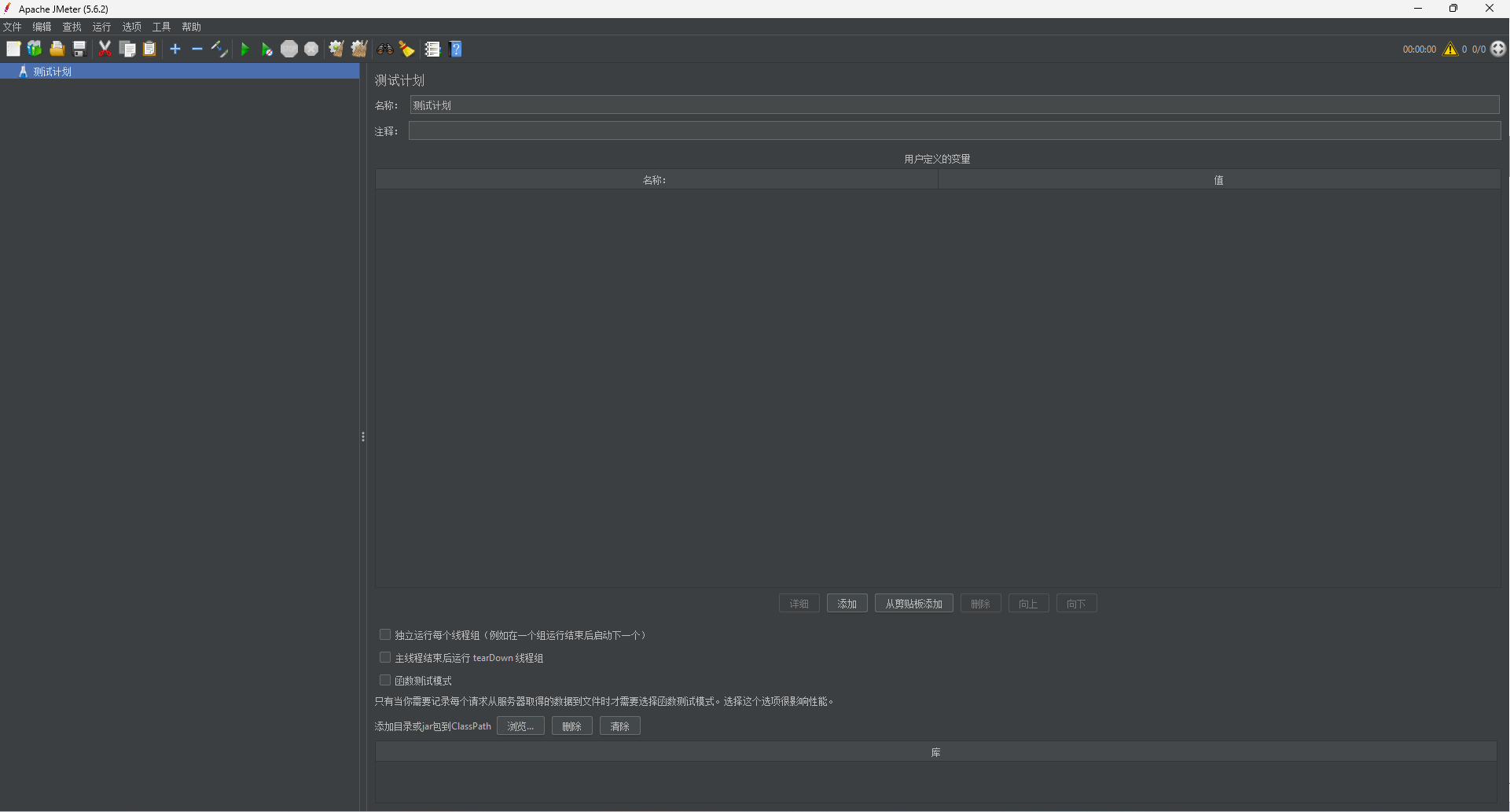Start the test with green arrow
1510x812 pixels.
[244, 49]
